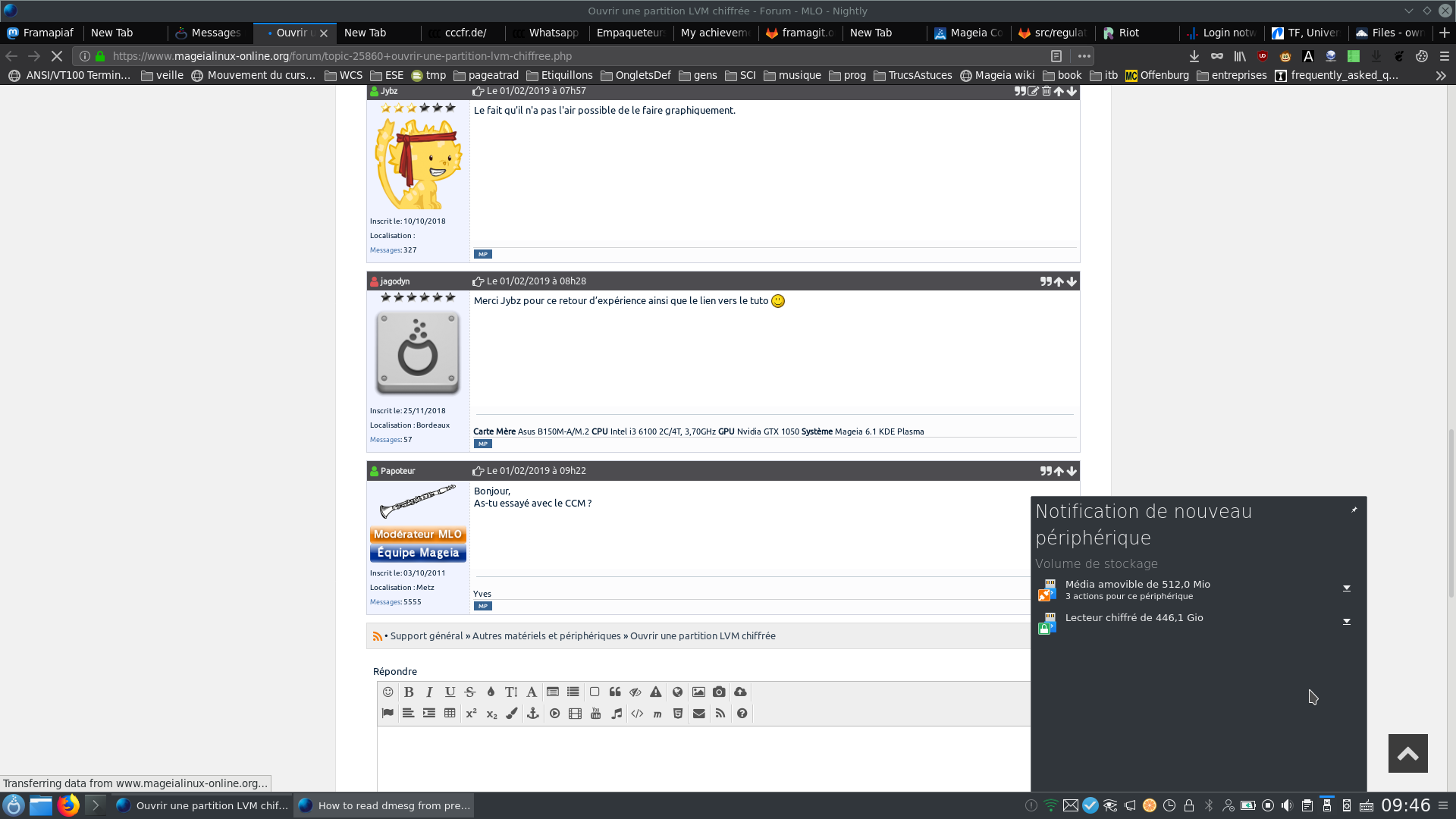Open the Support général breadcrumb link
This screenshot has height=819, width=1456.
pos(426,636)
